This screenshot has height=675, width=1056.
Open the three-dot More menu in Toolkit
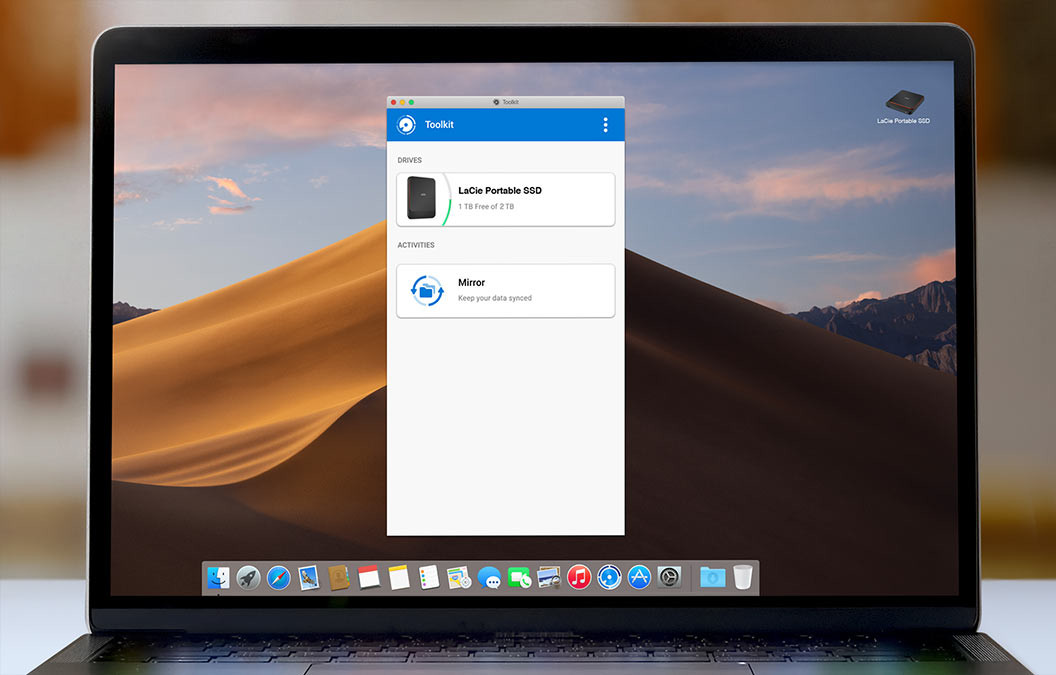tap(605, 125)
